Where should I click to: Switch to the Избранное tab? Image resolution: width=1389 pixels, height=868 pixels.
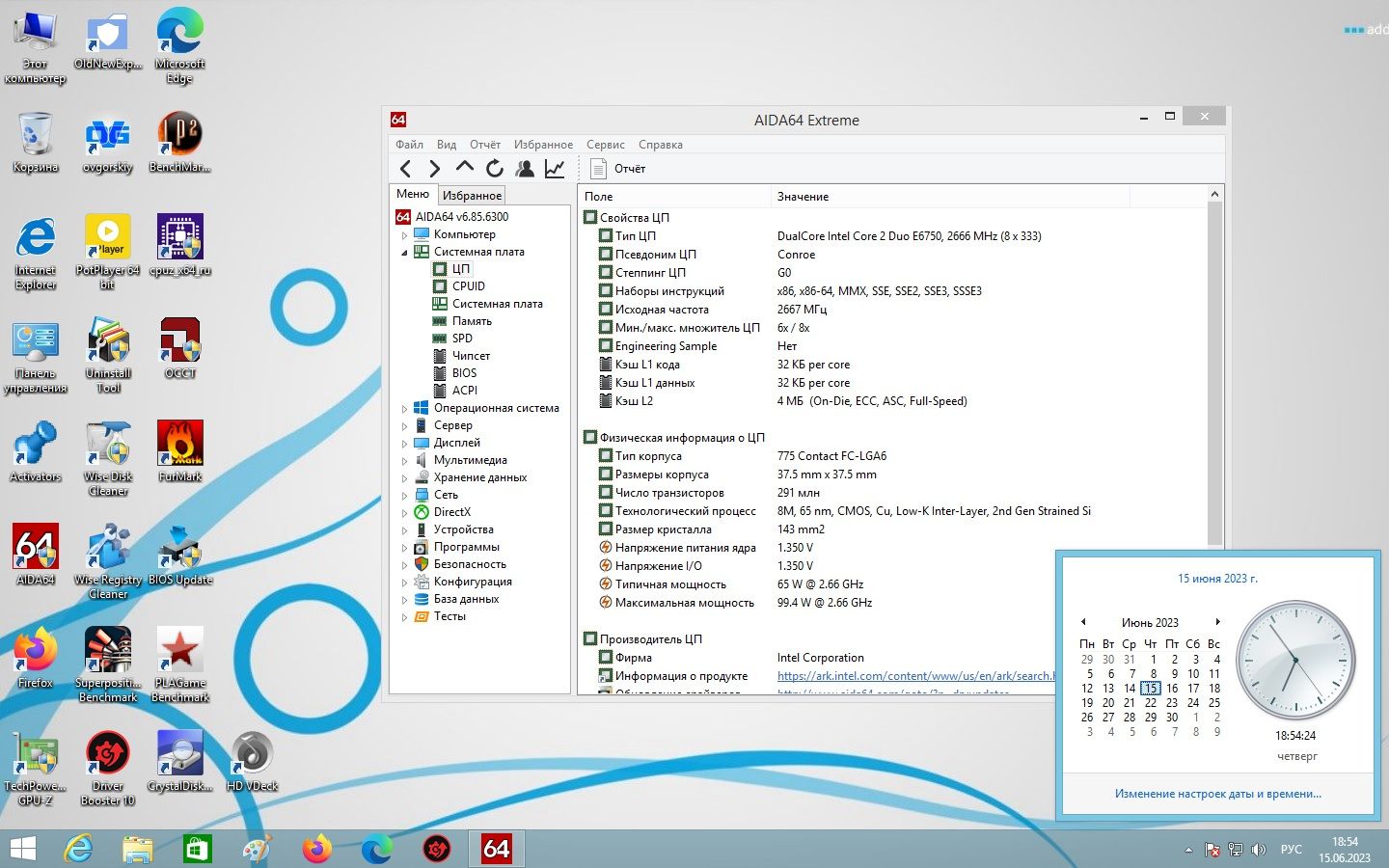pos(473,196)
